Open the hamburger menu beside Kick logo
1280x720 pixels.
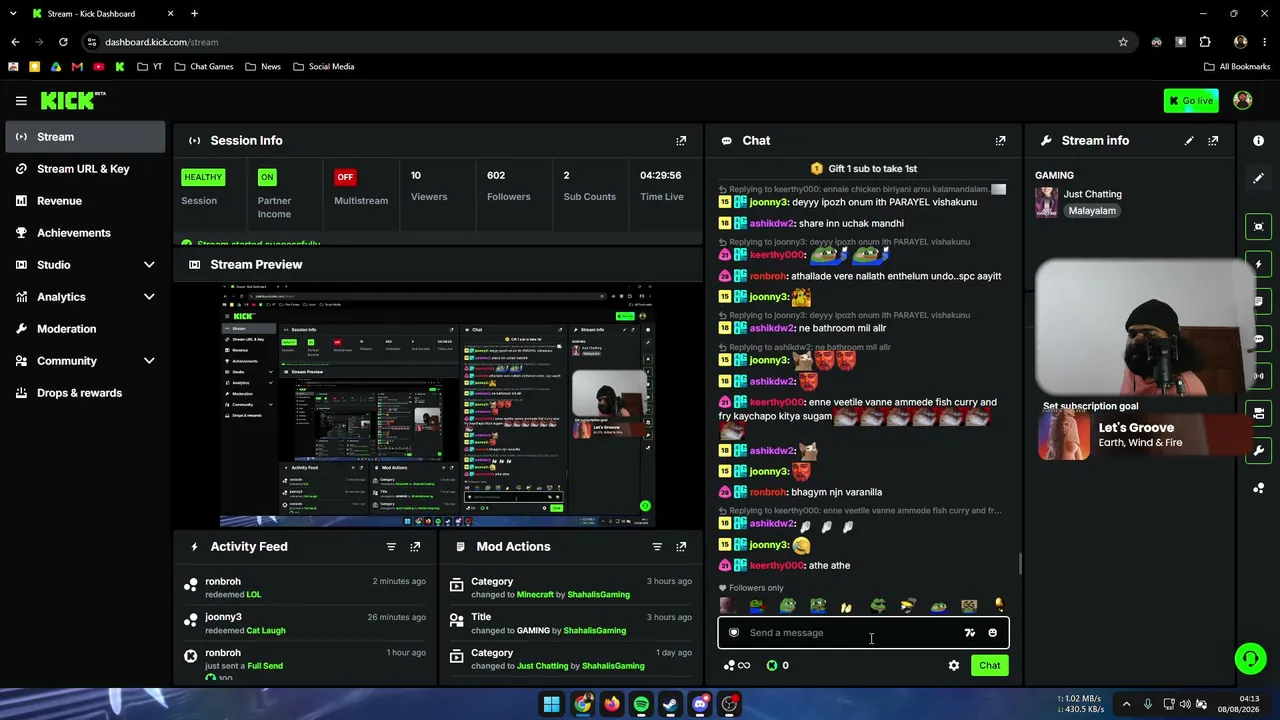point(21,101)
